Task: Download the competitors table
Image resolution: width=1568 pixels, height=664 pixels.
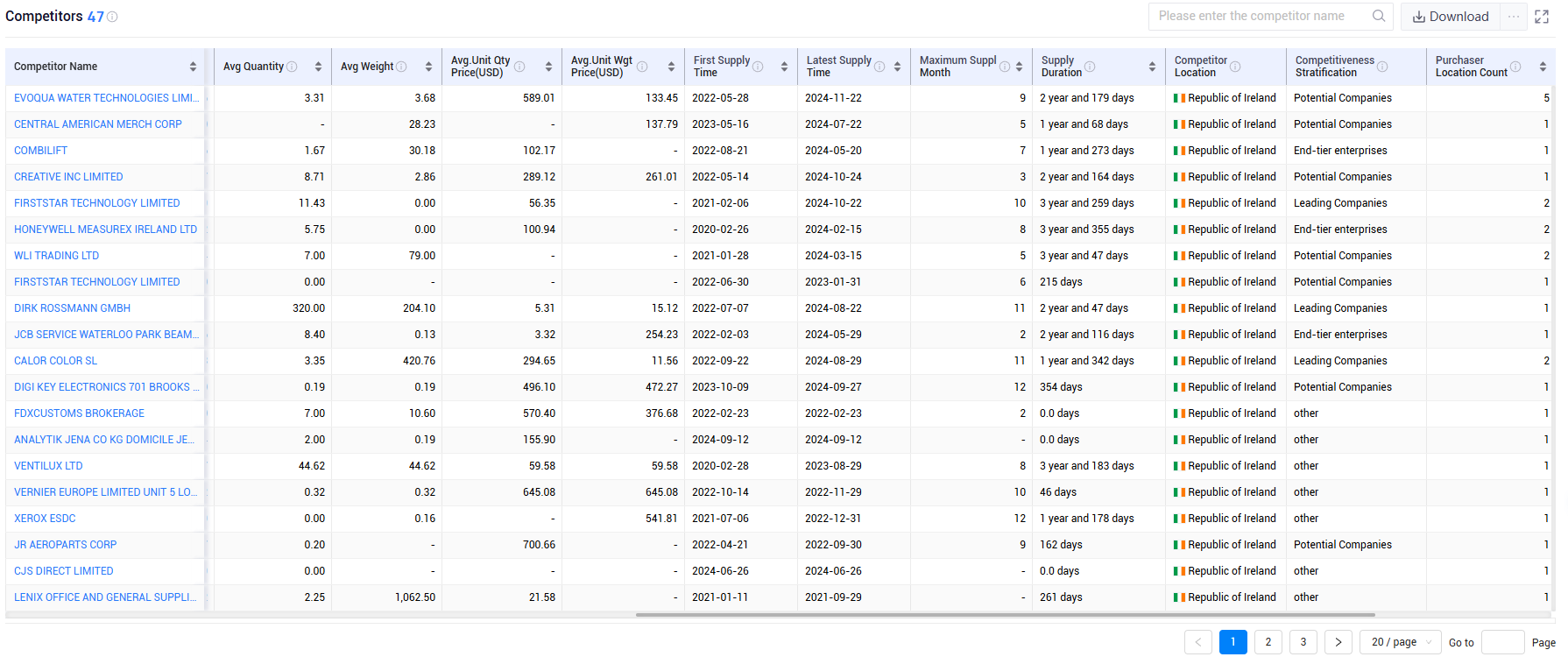Action: click(1451, 17)
